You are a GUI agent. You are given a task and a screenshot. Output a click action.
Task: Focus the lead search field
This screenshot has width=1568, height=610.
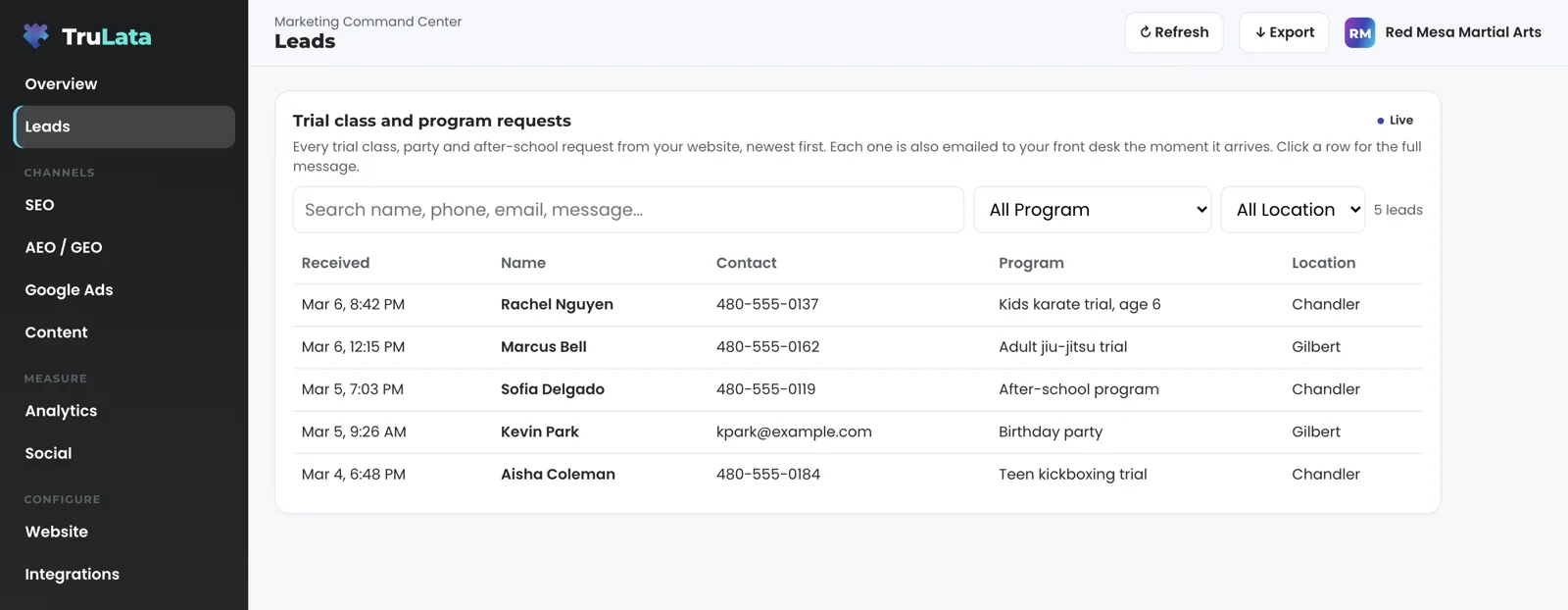[628, 210]
